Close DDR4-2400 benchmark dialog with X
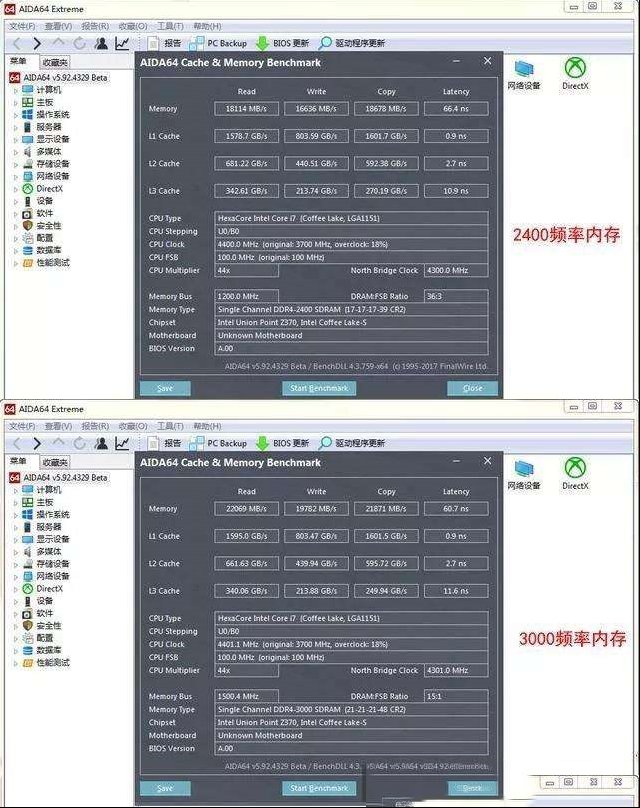 click(487, 61)
